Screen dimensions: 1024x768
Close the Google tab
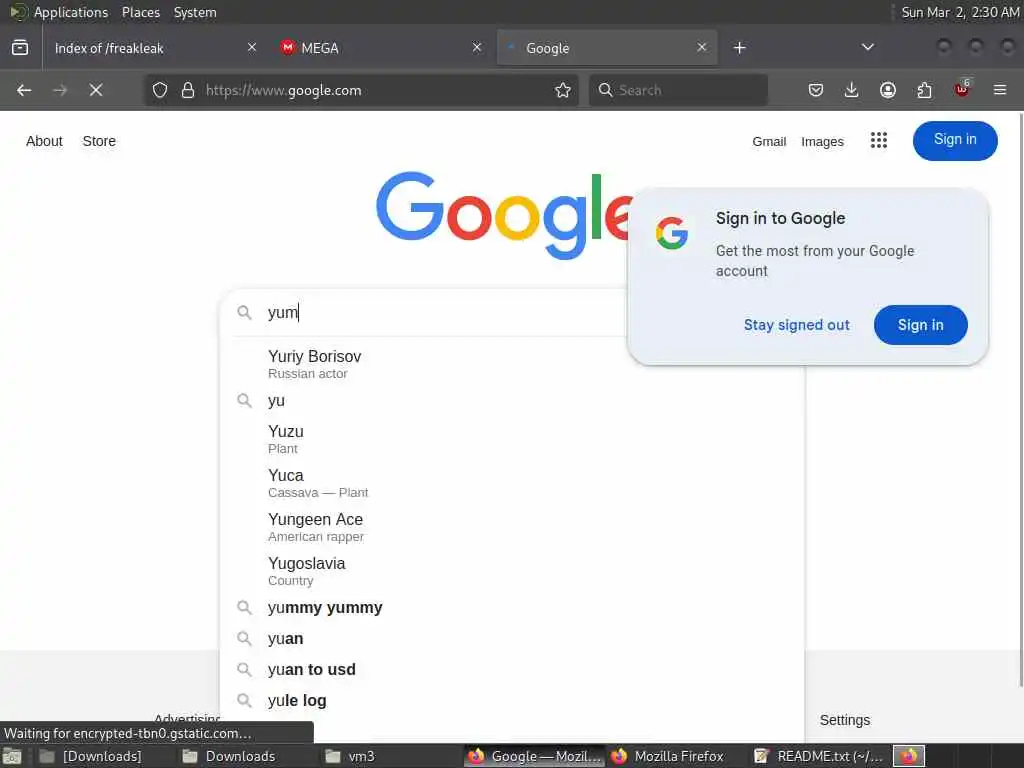(x=702, y=47)
